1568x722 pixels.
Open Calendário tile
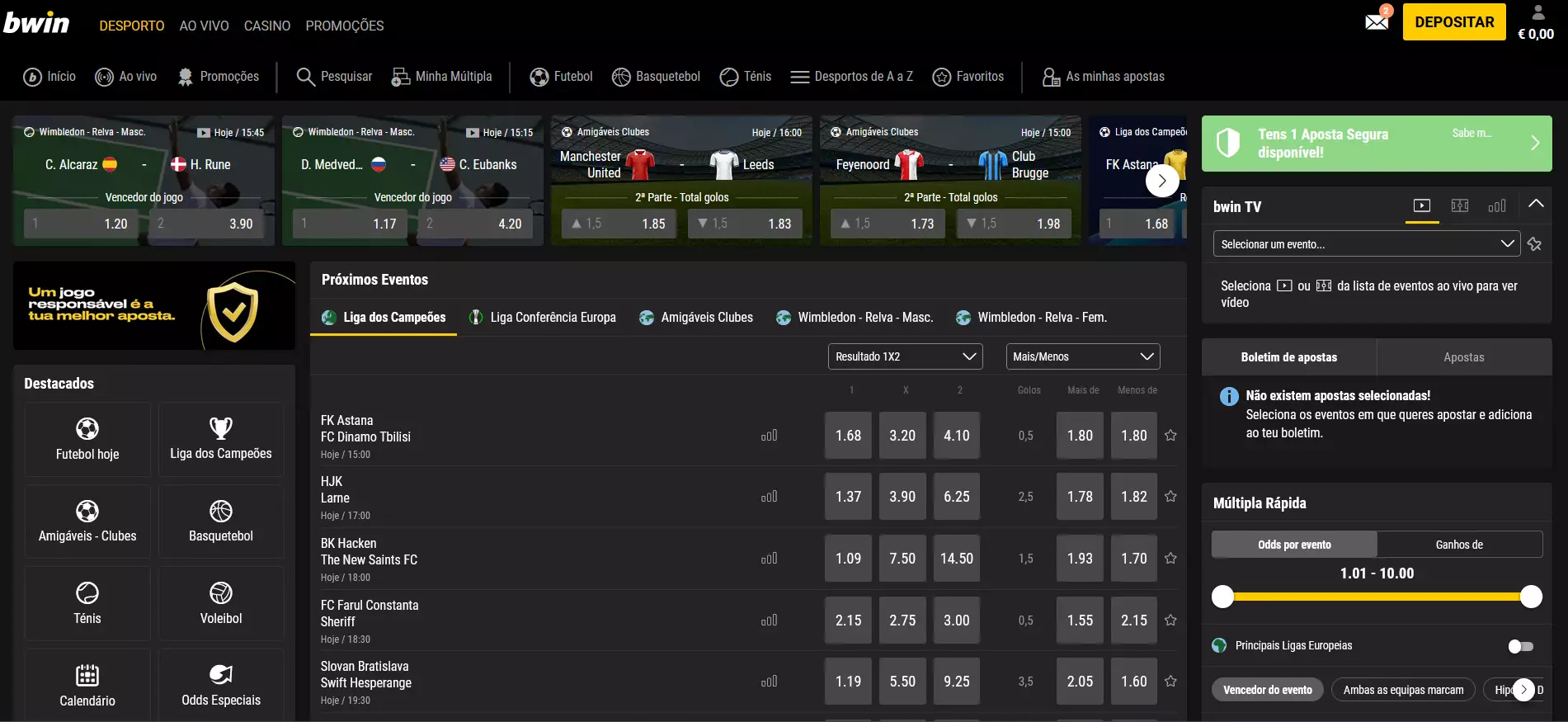click(x=87, y=686)
